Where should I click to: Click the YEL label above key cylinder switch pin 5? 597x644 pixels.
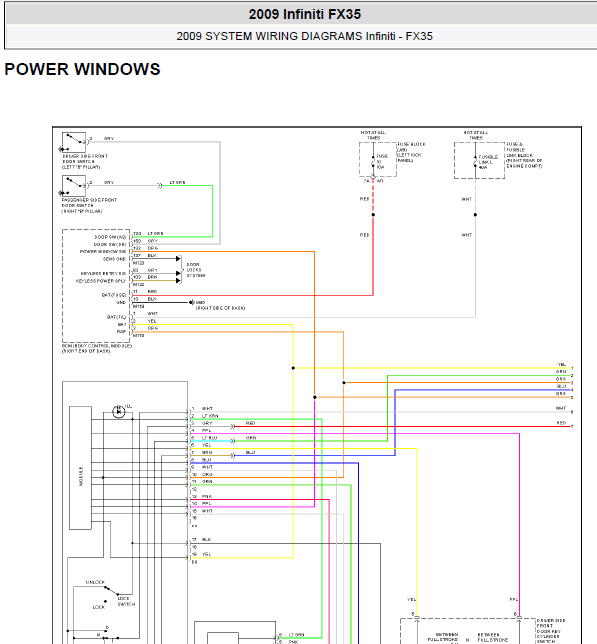coord(411,600)
